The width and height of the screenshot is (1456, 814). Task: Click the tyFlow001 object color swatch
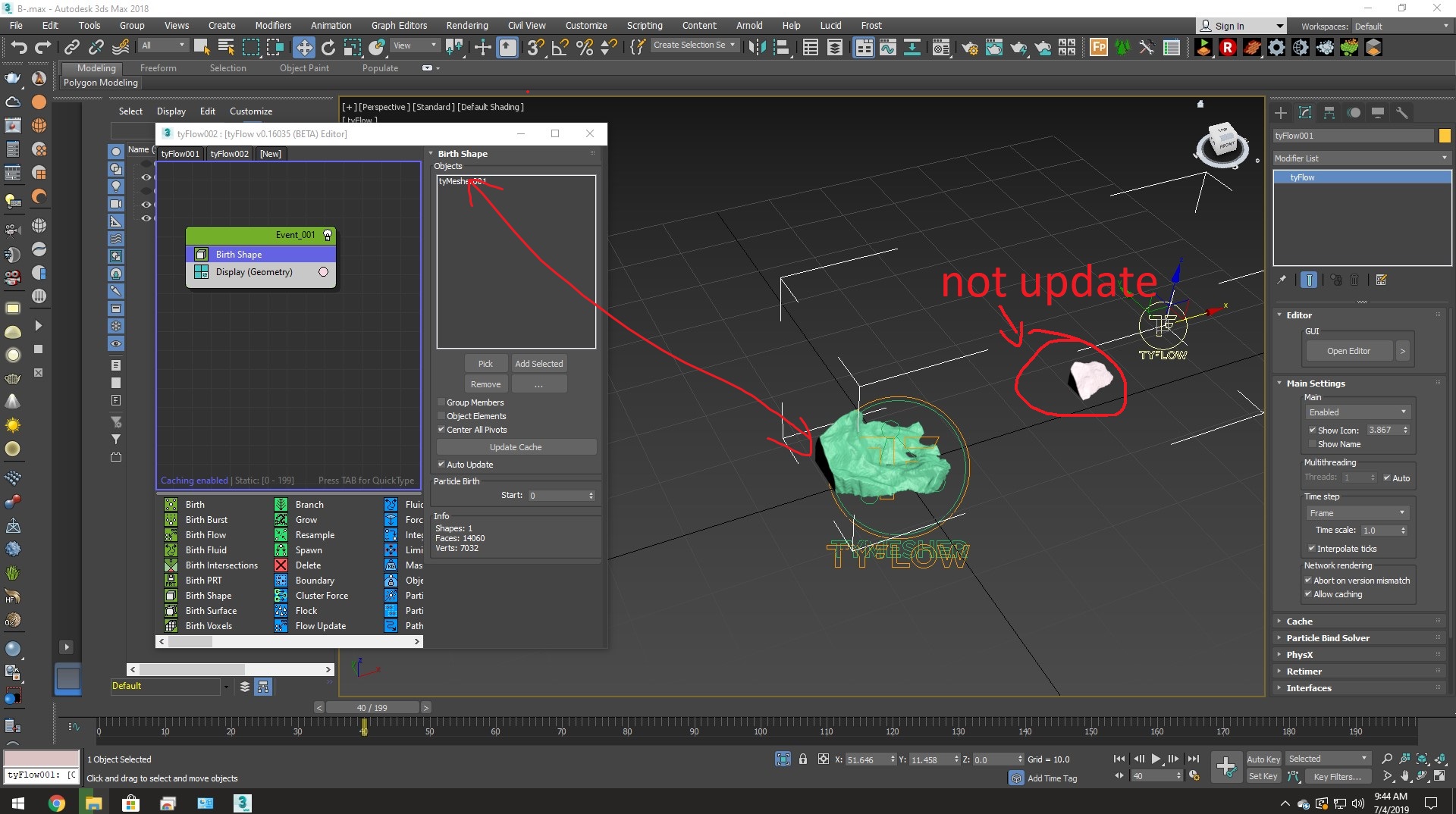pyautogui.click(x=1445, y=136)
